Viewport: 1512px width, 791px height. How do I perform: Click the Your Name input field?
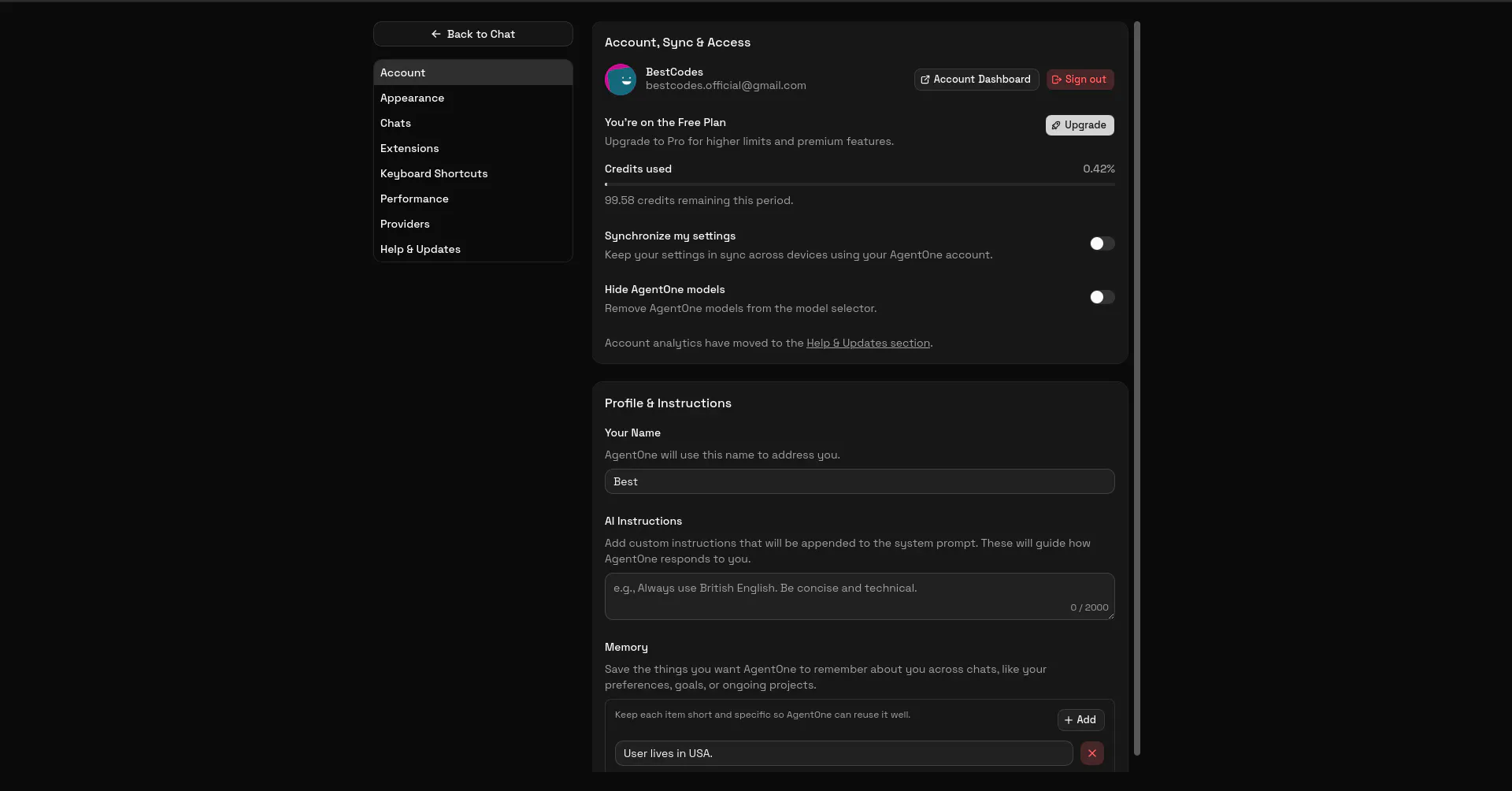(859, 481)
